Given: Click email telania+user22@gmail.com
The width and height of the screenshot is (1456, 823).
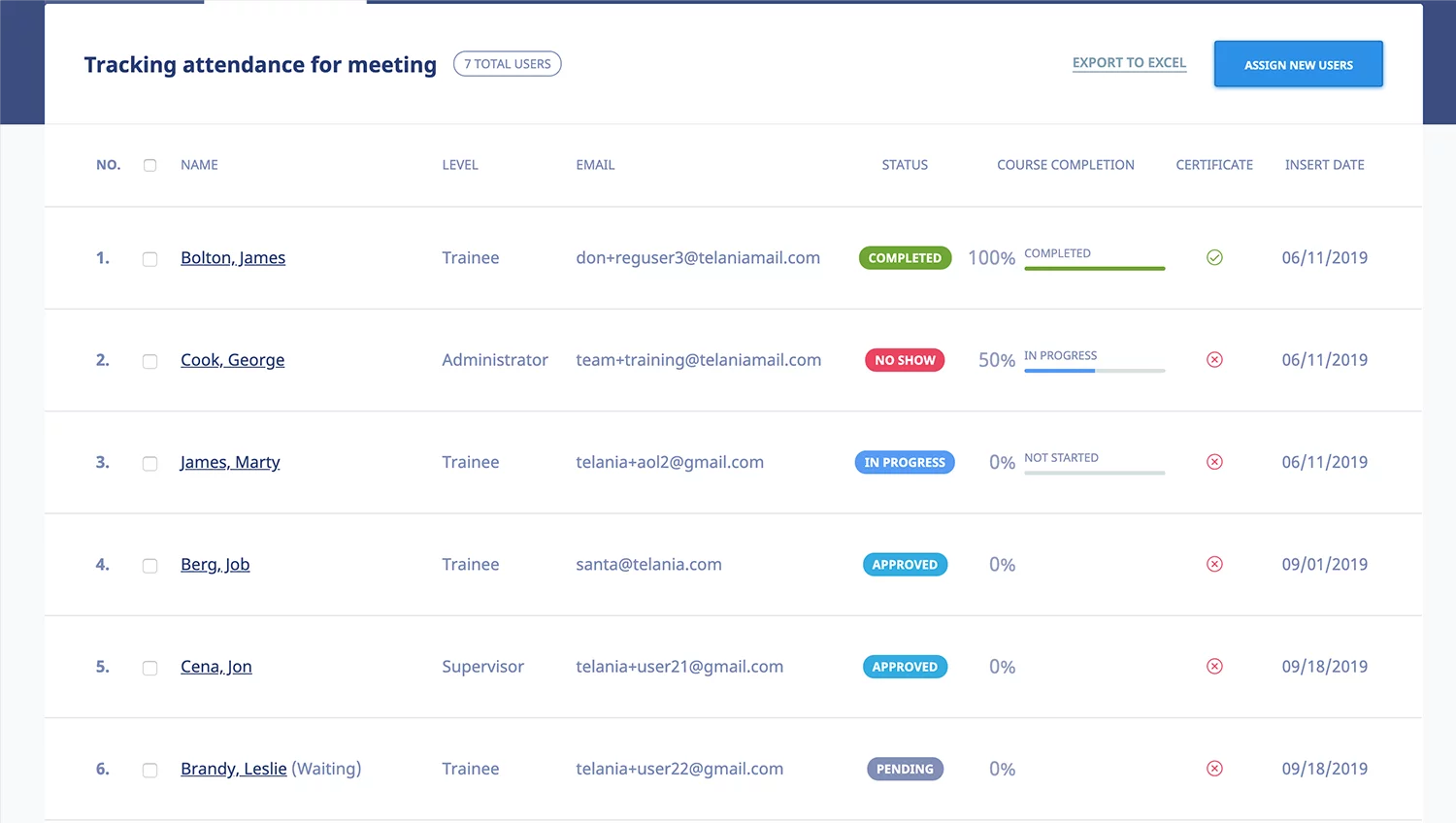Looking at the screenshot, I should (679, 769).
